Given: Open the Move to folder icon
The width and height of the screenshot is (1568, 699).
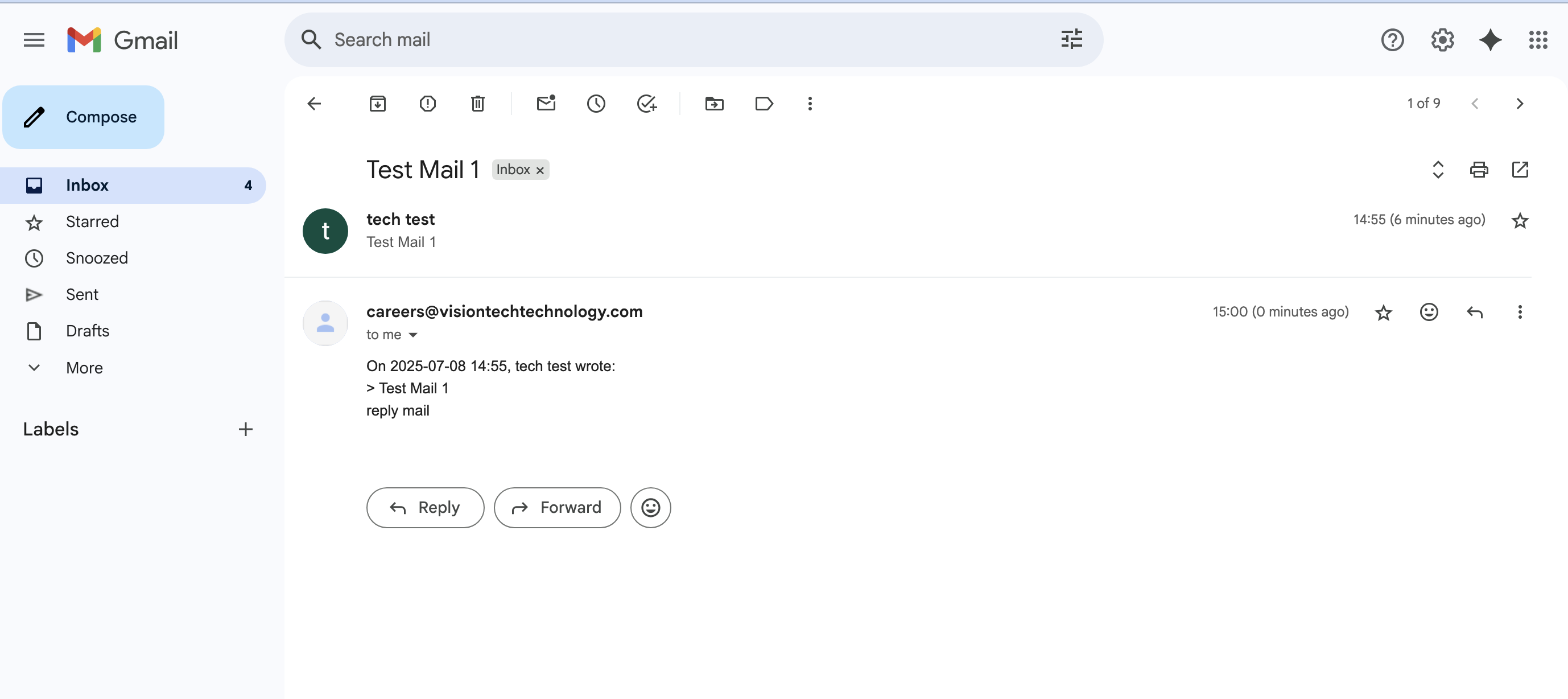Looking at the screenshot, I should click(x=714, y=104).
